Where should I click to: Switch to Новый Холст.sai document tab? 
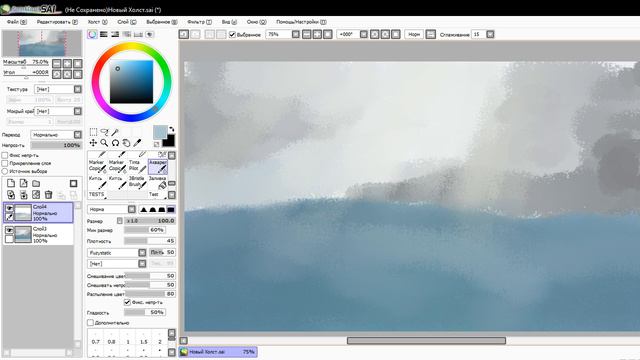click(218, 352)
